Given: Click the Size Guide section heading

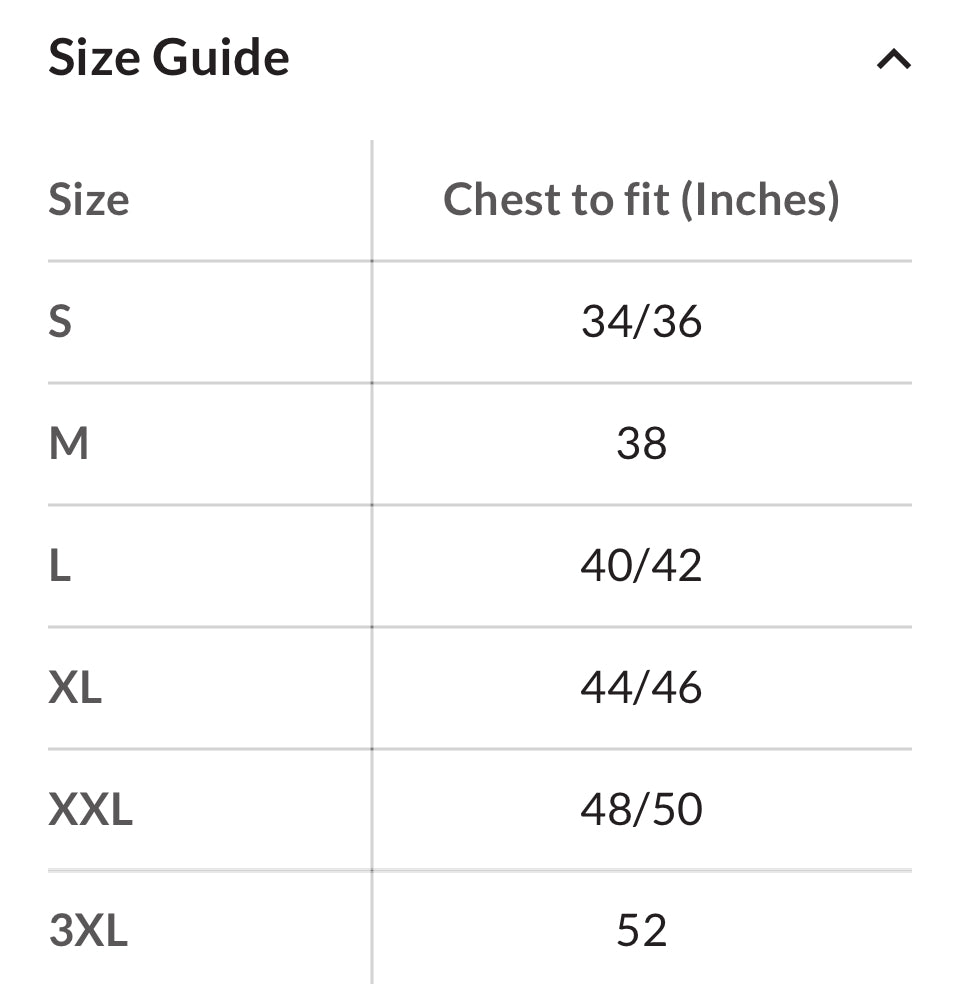Looking at the screenshot, I should pyautogui.click(x=169, y=58).
